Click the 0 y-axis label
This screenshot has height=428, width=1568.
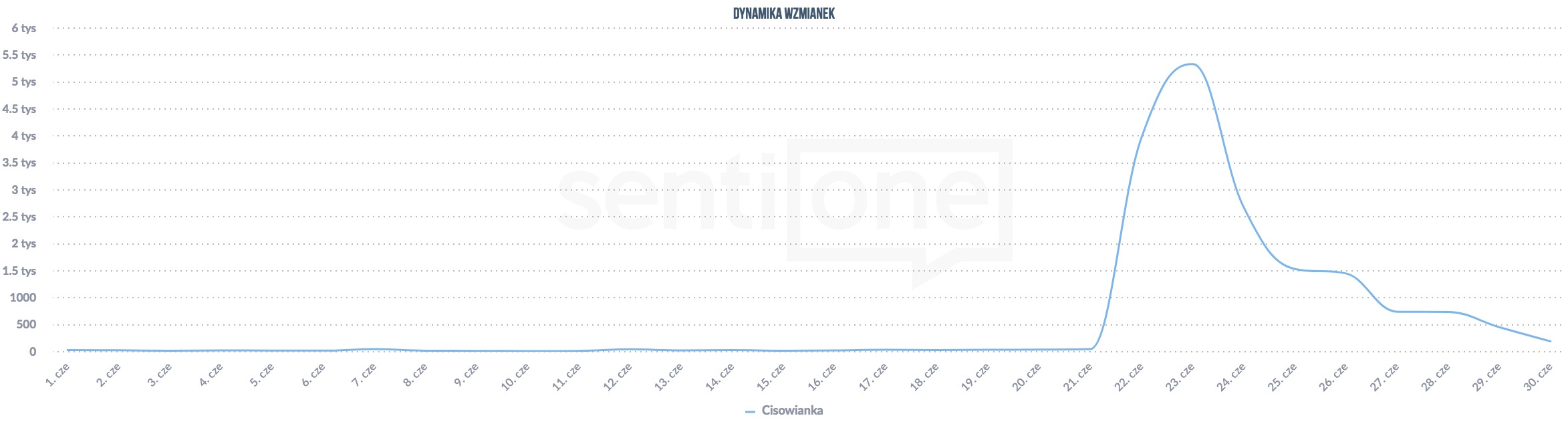(x=32, y=352)
